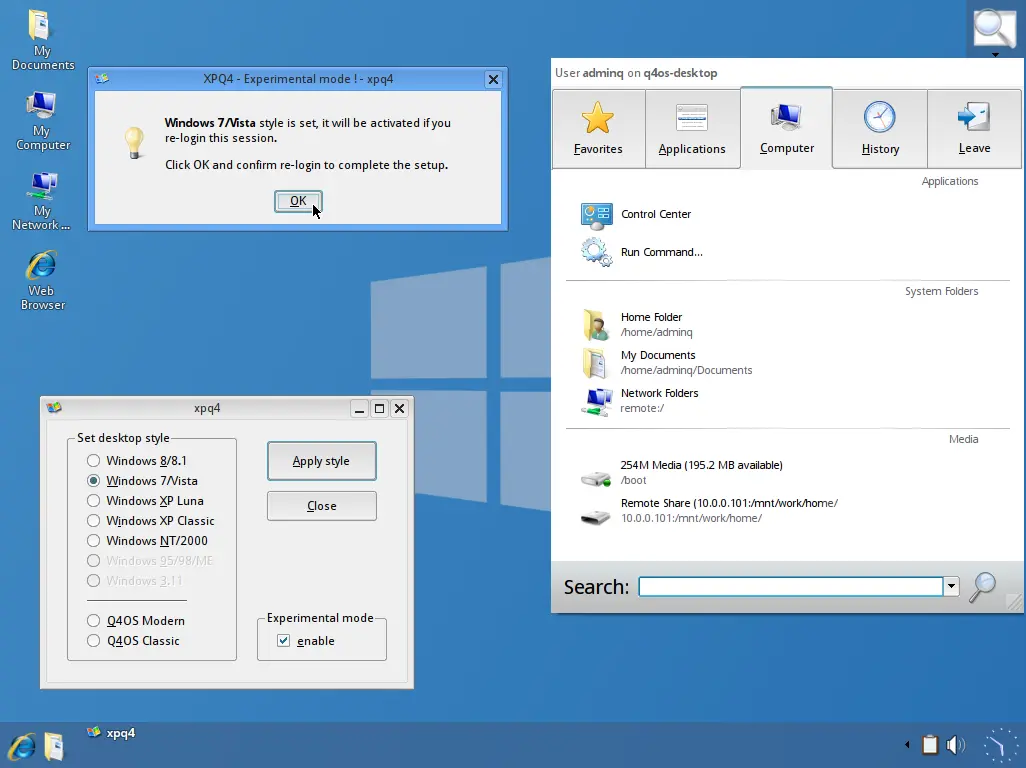
Task: Select the Windows 8/8.1 style radio button
Action: (x=94, y=461)
